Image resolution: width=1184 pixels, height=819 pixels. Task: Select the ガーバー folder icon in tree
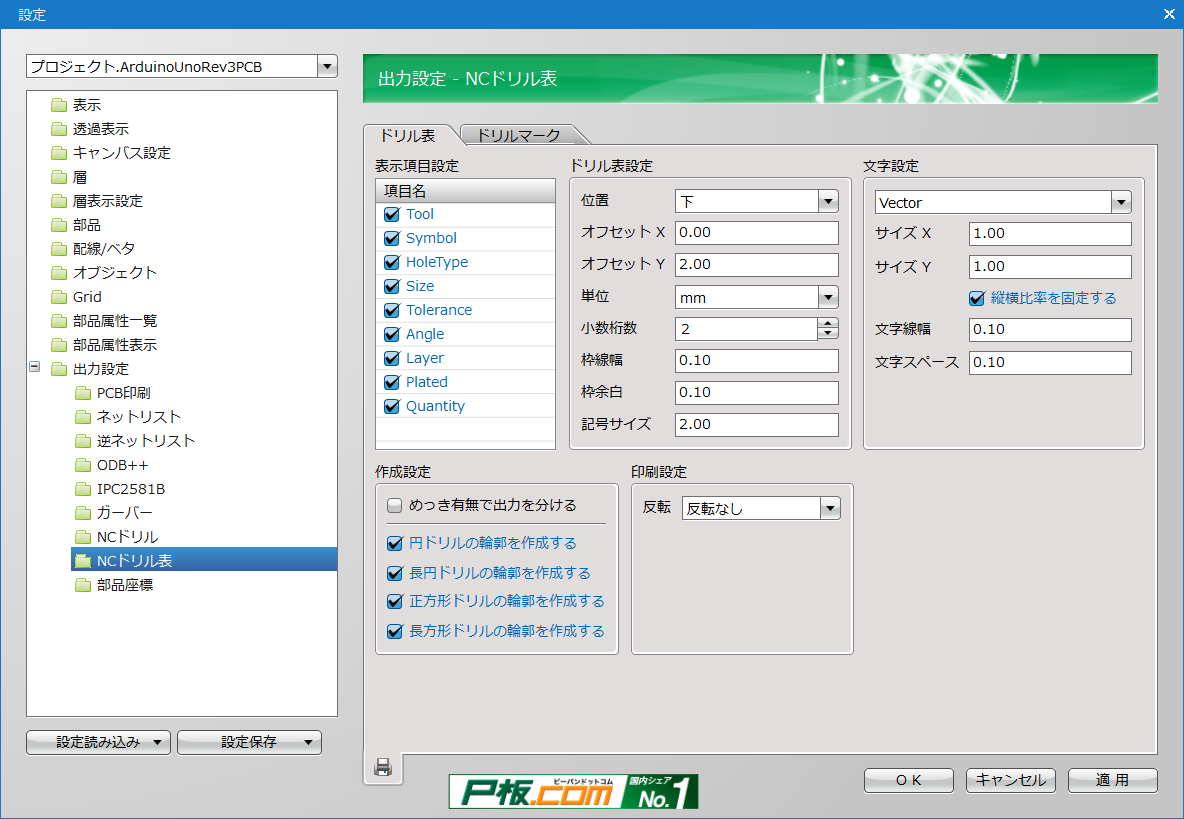[x=83, y=513]
